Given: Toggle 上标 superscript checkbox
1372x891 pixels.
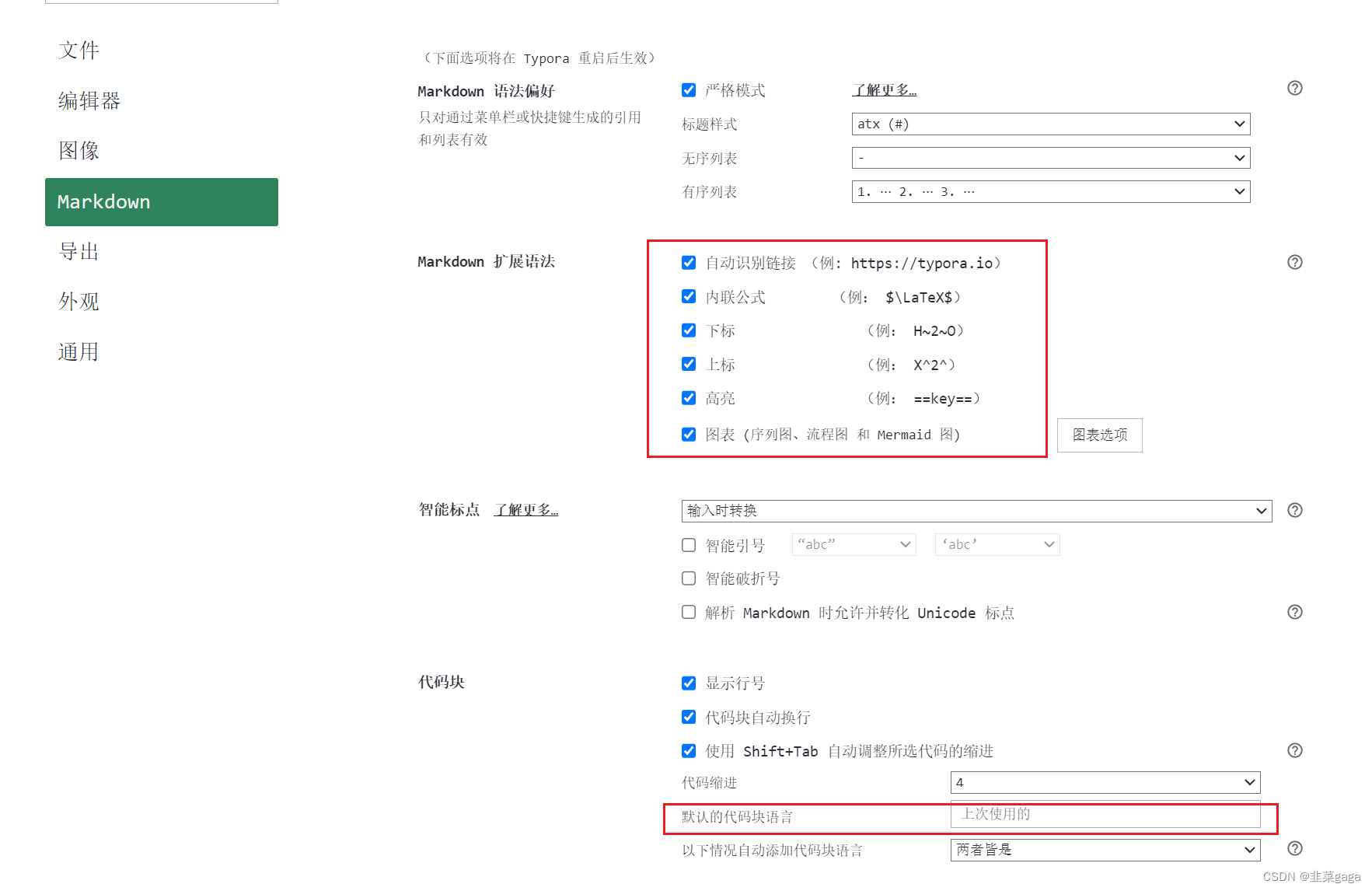Looking at the screenshot, I should [689, 364].
